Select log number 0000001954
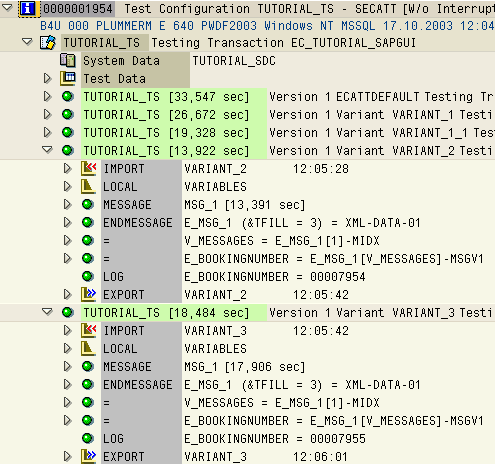The image size is (495, 464). (78, 9)
